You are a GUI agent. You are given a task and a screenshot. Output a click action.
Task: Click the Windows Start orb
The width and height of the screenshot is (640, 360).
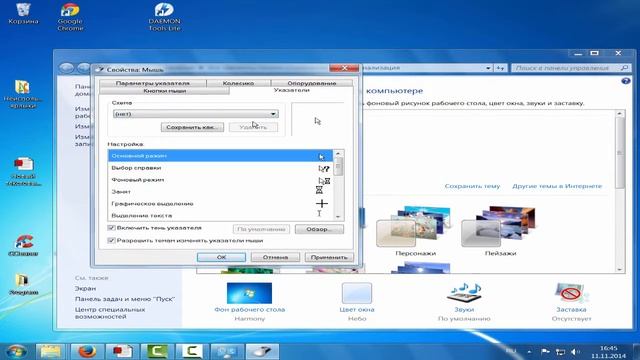pos(16,351)
